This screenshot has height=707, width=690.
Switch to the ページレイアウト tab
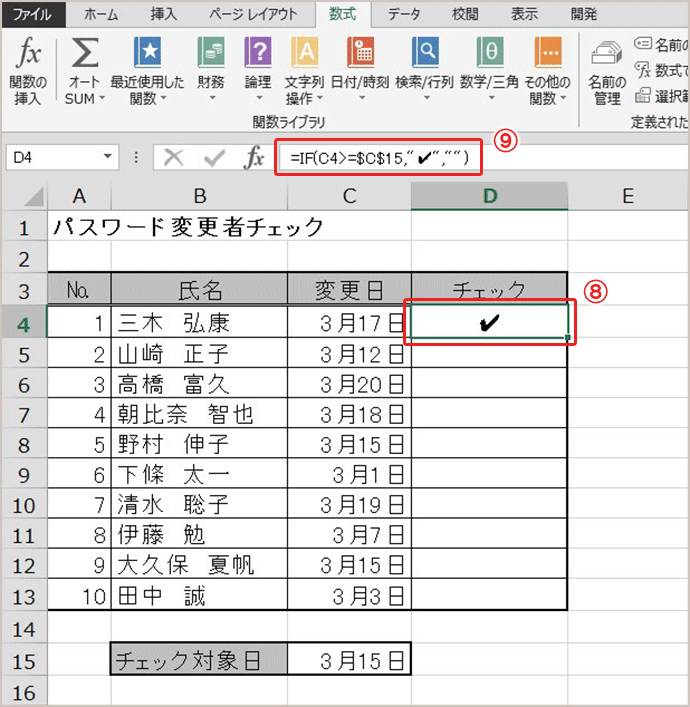253,14
